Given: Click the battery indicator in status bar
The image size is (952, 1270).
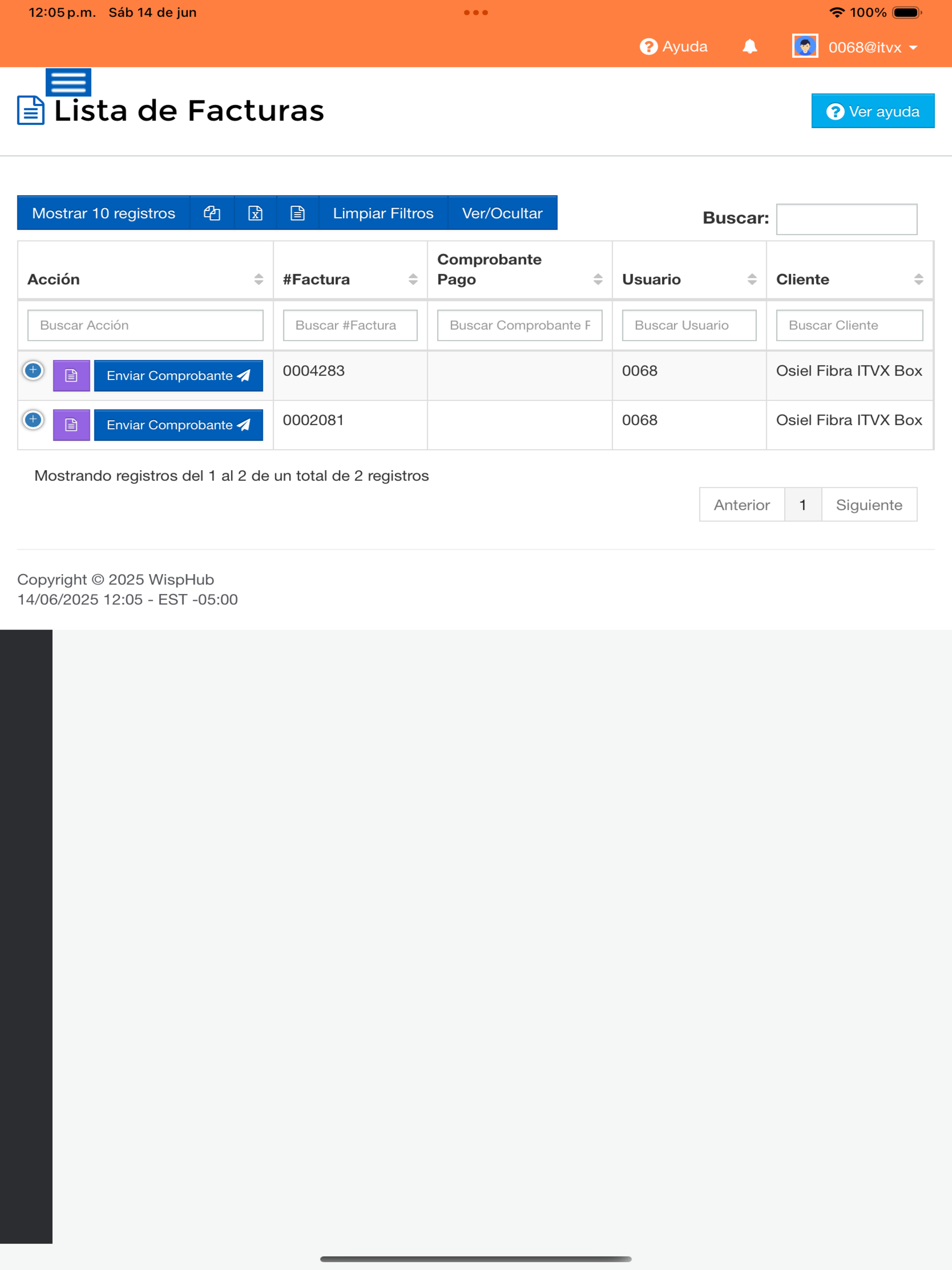Looking at the screenshot, I should point(907,12).
